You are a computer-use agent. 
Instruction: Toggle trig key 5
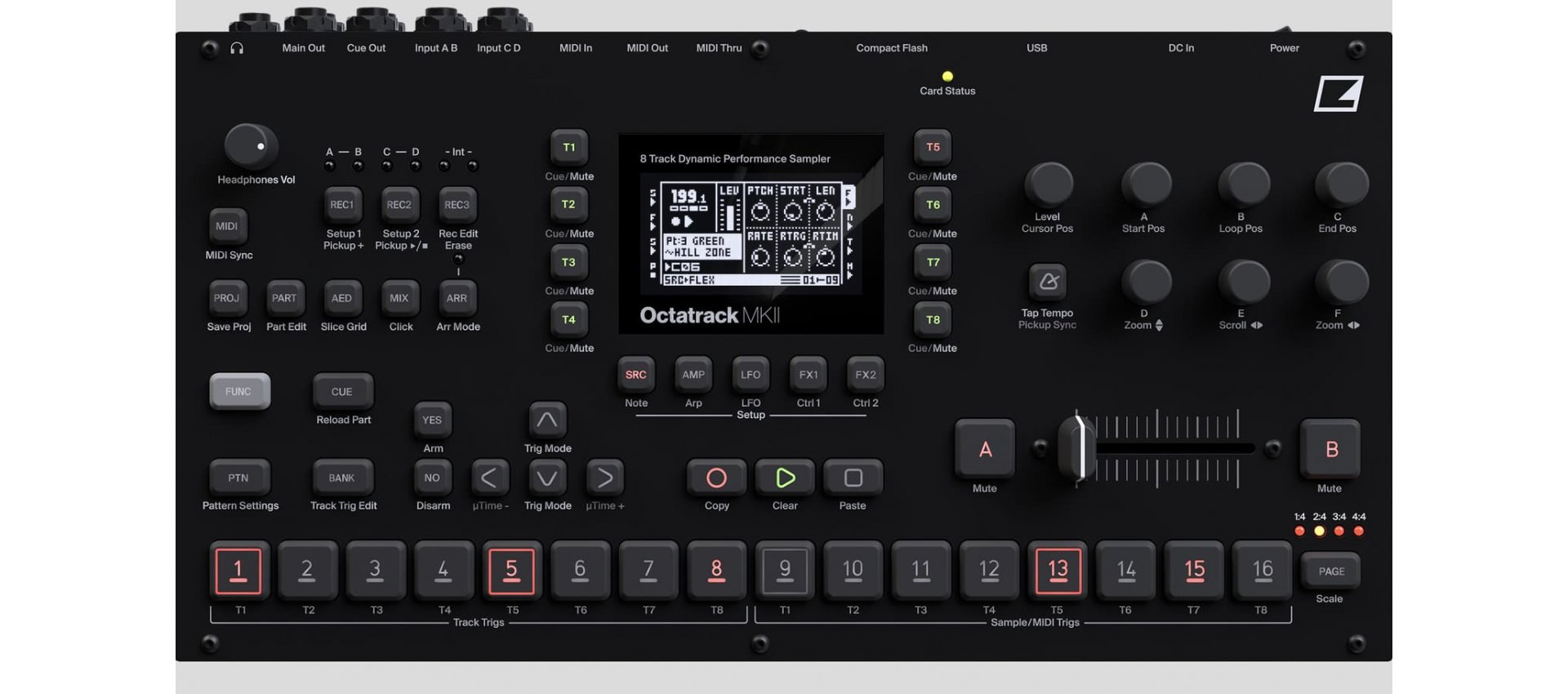click(x=511, y=570)
